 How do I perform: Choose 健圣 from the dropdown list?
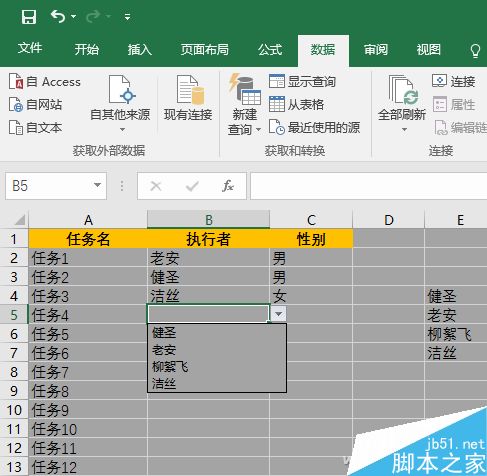point(217,333)
